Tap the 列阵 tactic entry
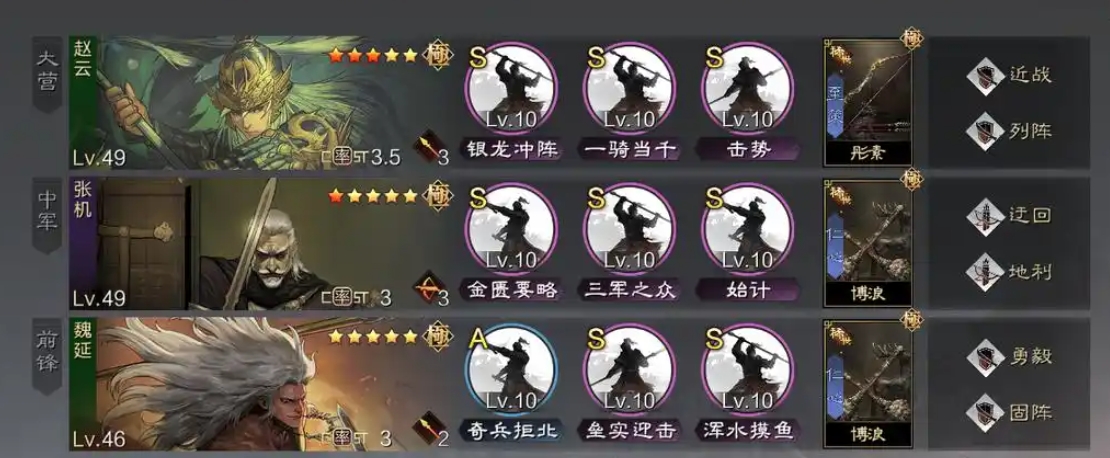The width and height of the screenshot is (1110, 458). (x=1009, y=131)
